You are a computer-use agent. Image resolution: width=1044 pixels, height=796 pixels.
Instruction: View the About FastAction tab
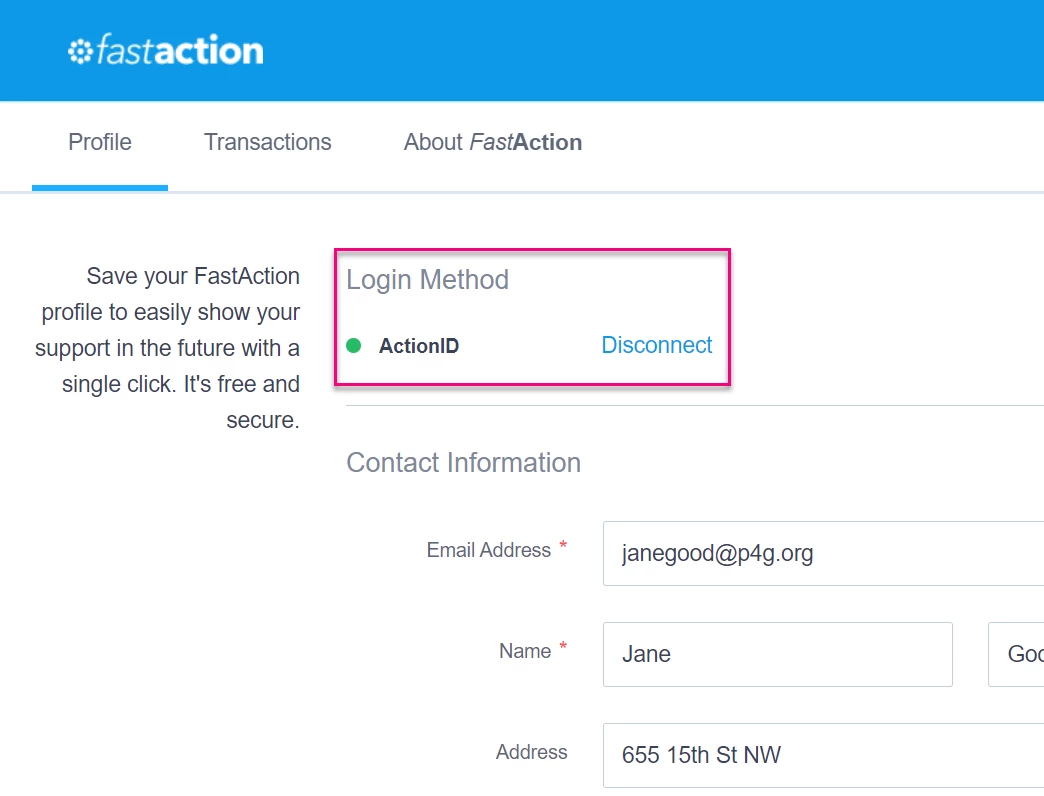pos(492,142)
